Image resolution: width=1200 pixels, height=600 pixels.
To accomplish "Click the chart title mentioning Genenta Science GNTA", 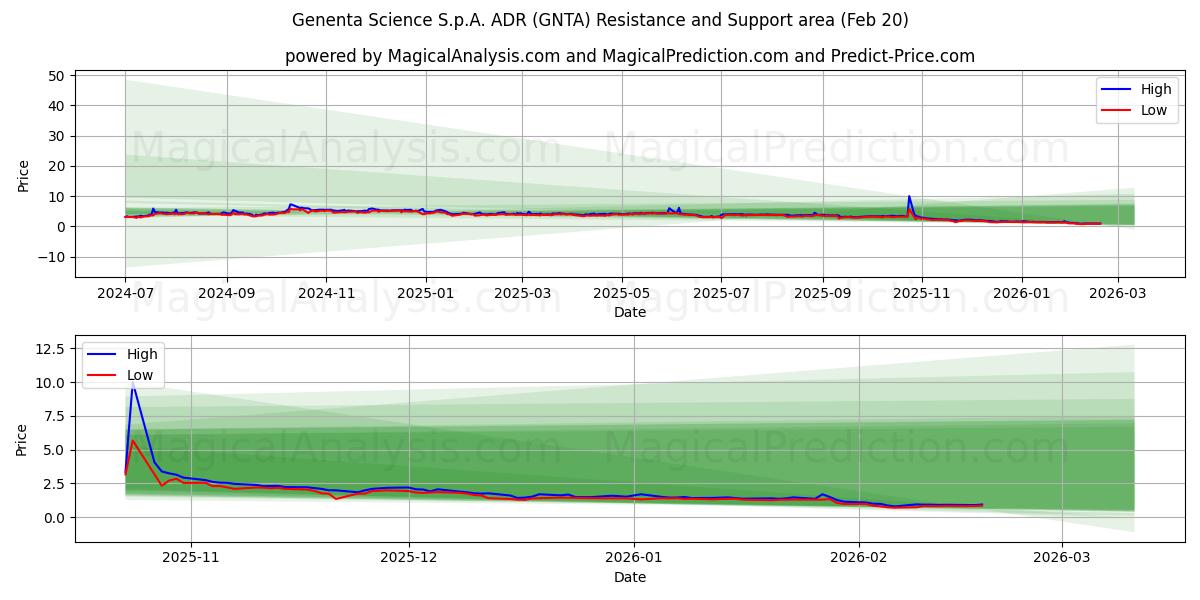I will tap(600, 20).
